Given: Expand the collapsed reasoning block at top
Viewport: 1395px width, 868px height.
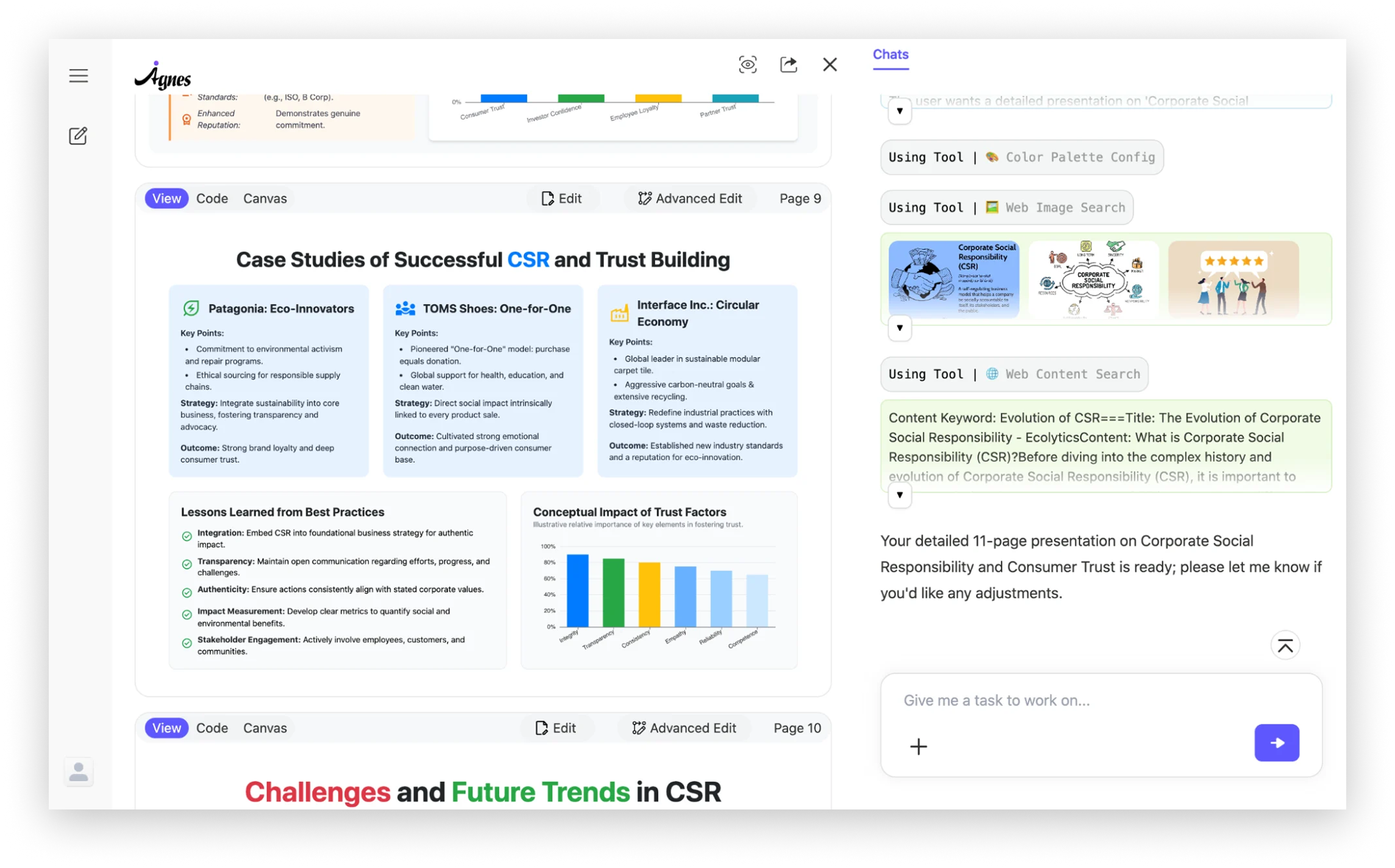Looking at the screenshot, I should [x=899, y=111].
